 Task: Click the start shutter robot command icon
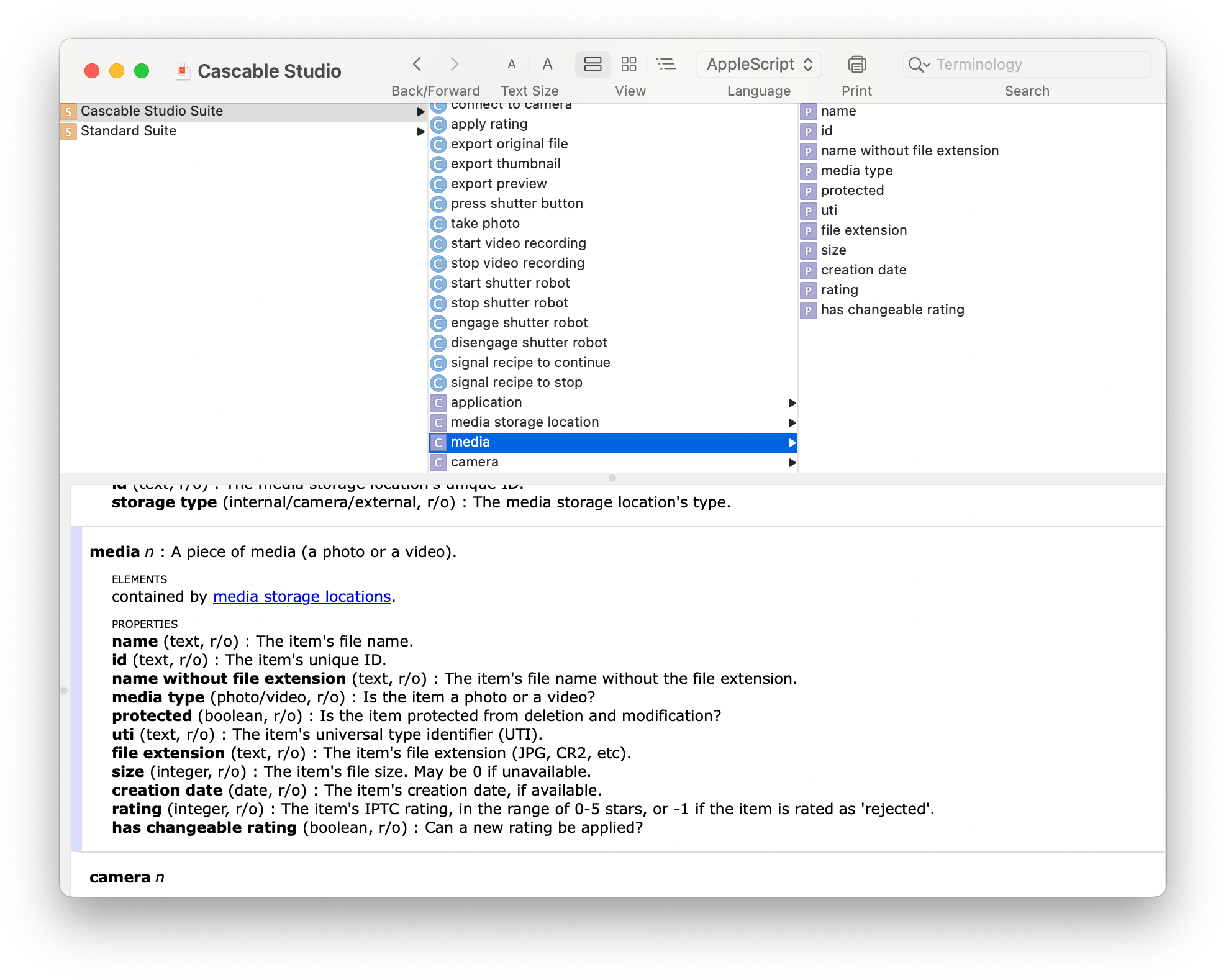tap(438, 284)
